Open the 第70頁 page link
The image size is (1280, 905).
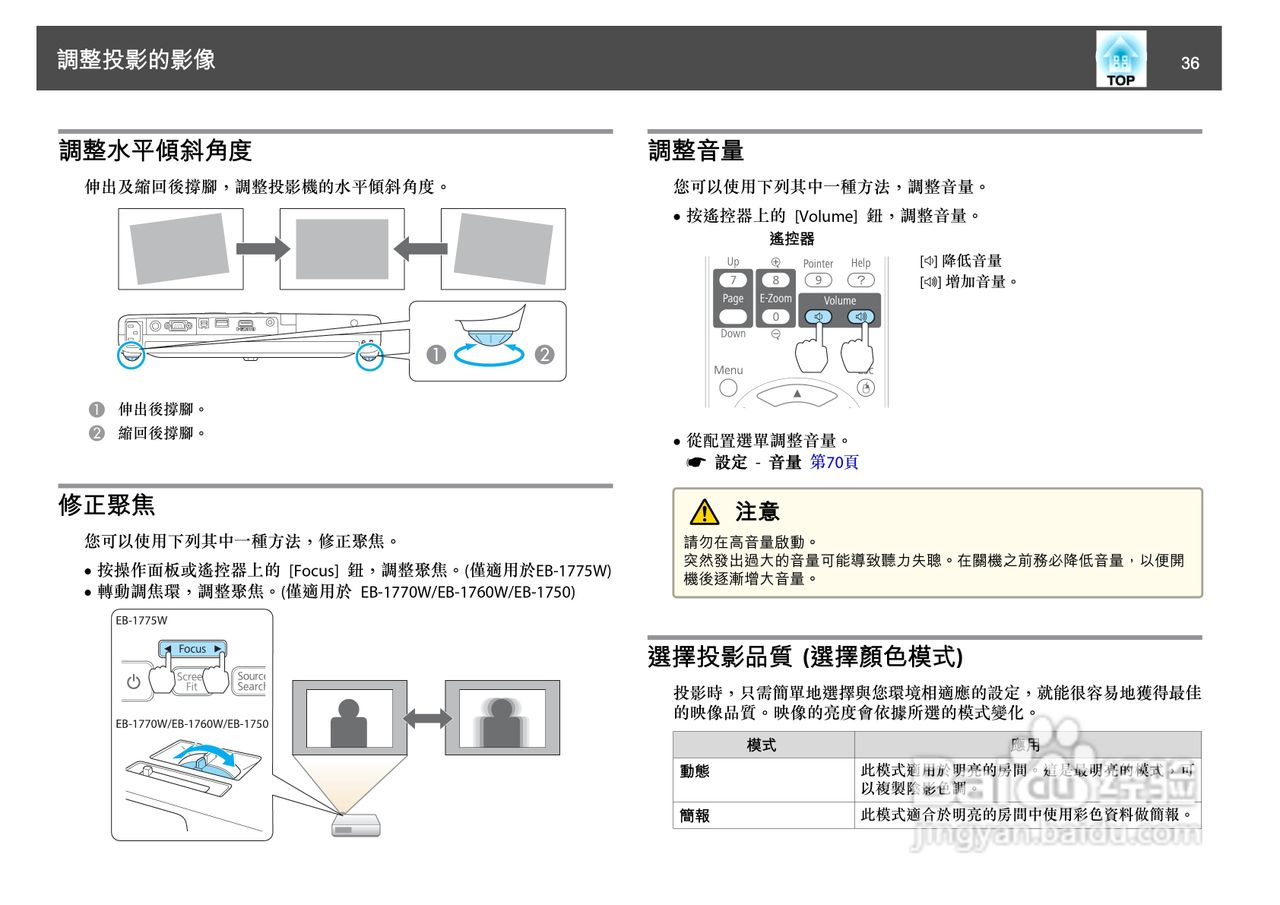point(834,462)
